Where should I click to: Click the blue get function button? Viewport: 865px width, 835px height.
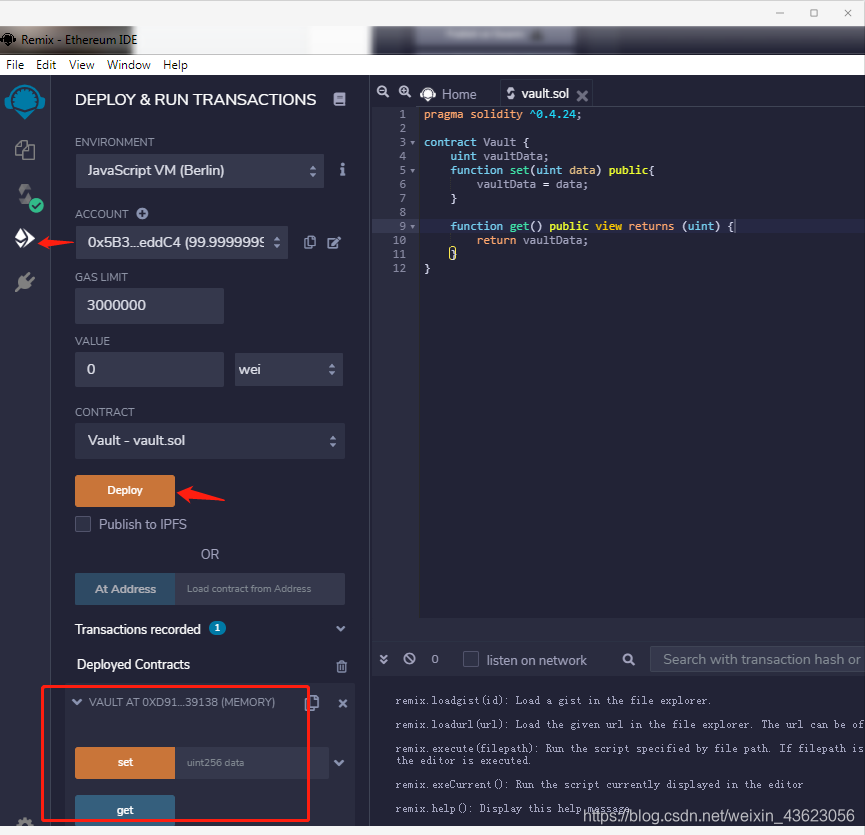pos(125,810)
